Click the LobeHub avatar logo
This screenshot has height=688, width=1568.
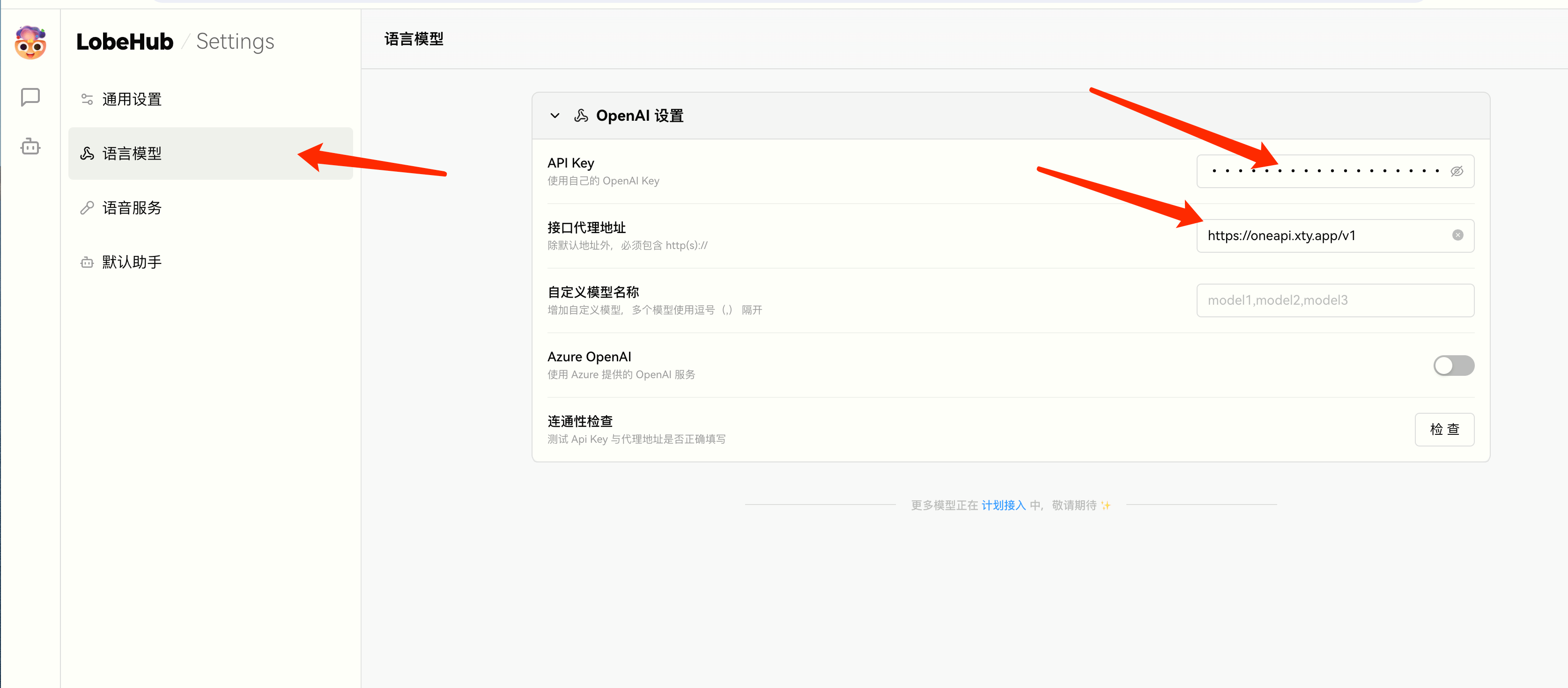(30, 43)
